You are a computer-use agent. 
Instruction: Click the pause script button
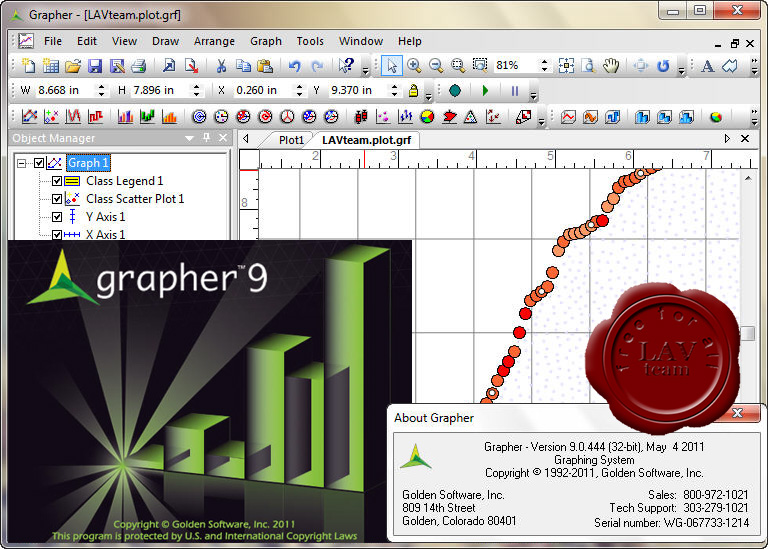tap(515, 91)
